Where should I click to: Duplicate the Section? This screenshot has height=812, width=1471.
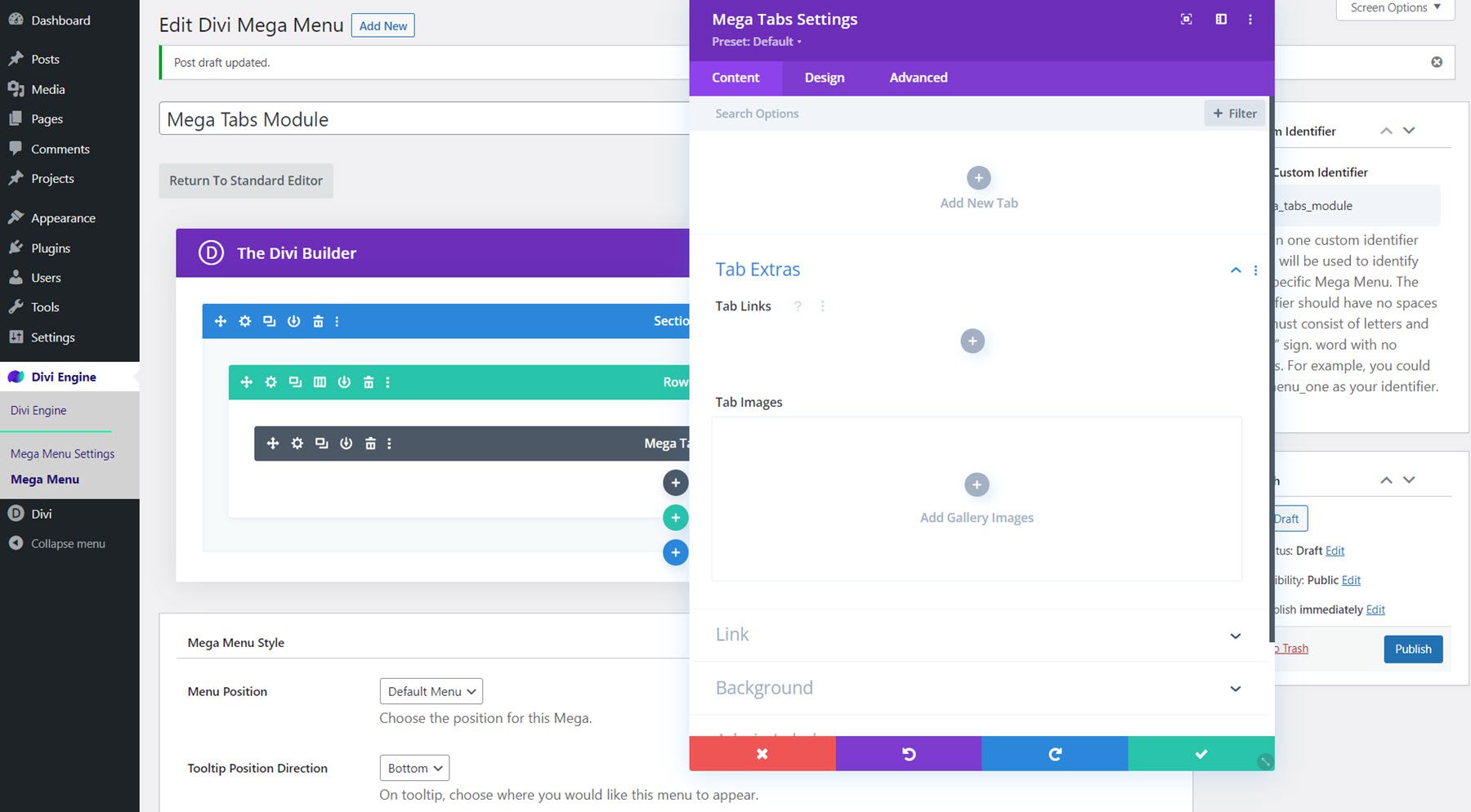tap(269, 321)
